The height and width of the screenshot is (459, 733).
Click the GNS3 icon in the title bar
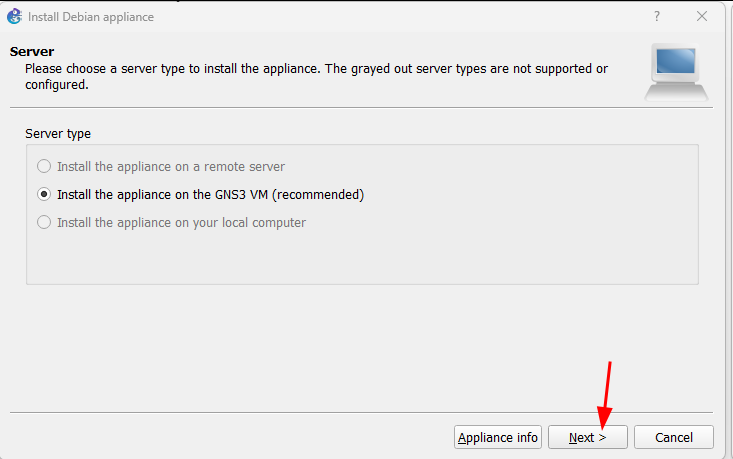coord(14,17)
